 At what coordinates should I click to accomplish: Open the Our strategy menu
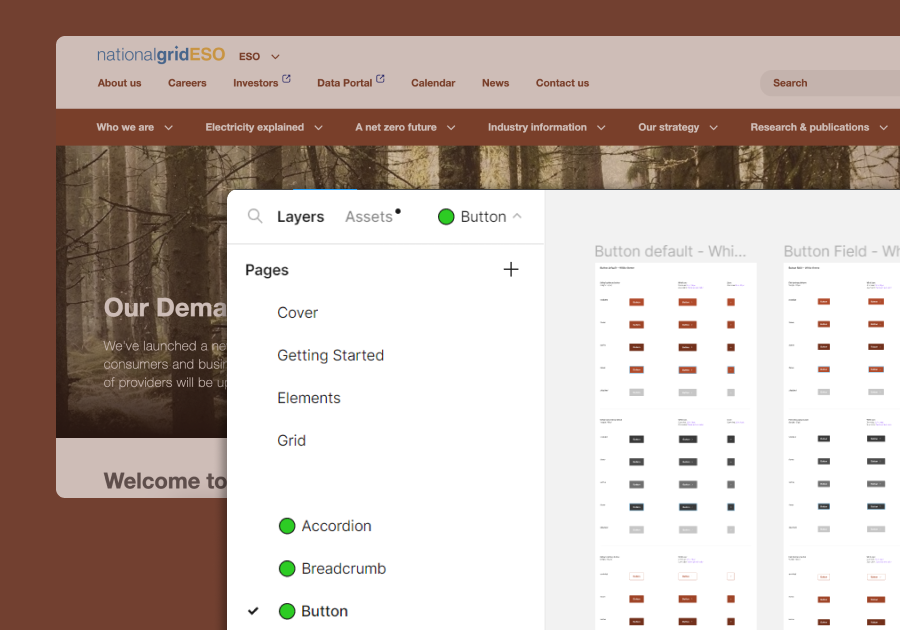[x=678, y=128]
